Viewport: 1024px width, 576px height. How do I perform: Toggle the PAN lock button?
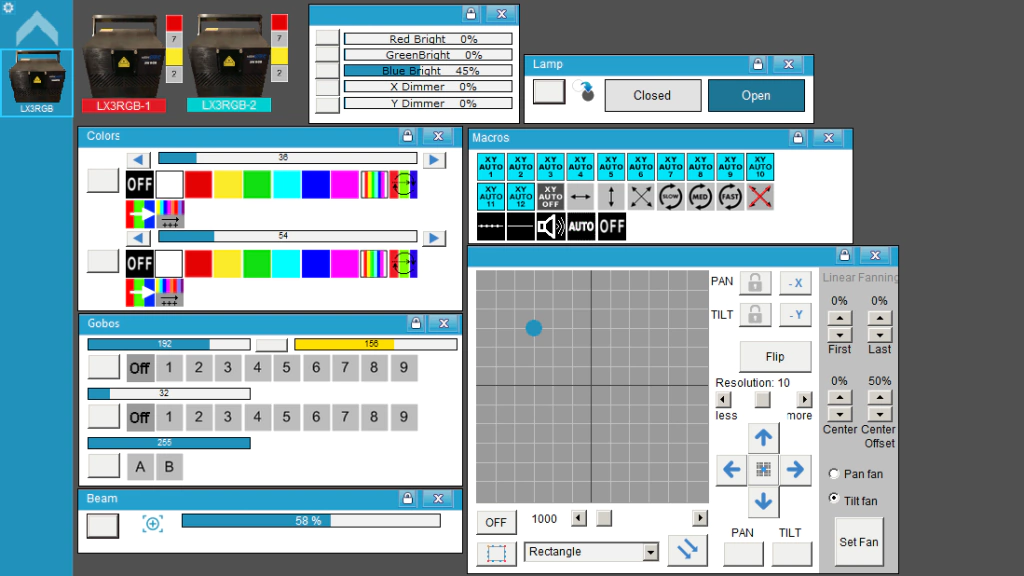coord(755,283)
